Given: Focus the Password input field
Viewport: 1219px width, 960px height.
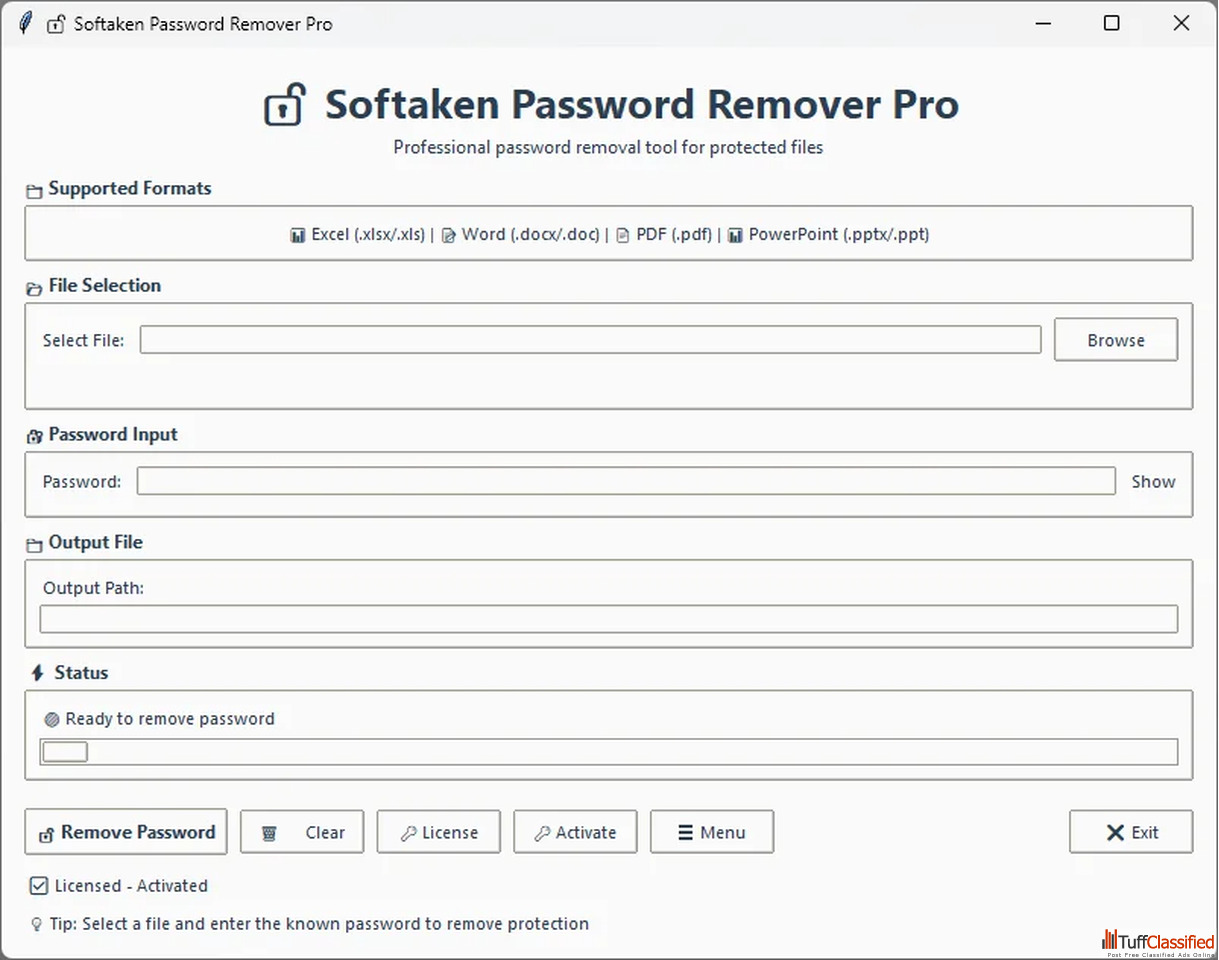Looking at the screenshot, I should click(x=626, y=482).
